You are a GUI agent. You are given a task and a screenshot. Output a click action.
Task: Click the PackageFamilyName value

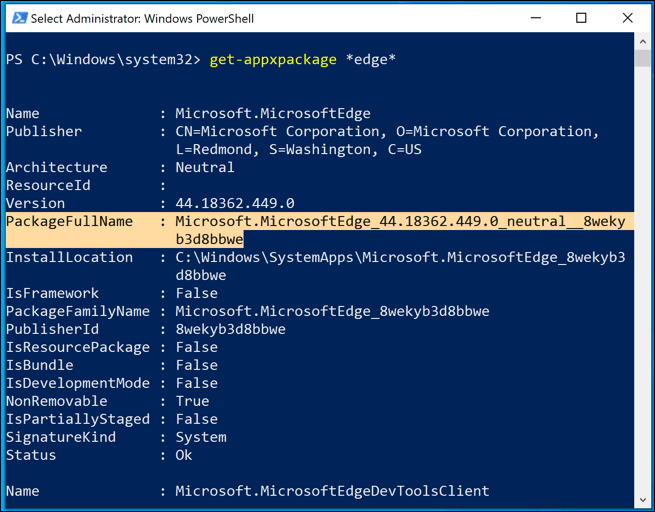tap(332, 312)
